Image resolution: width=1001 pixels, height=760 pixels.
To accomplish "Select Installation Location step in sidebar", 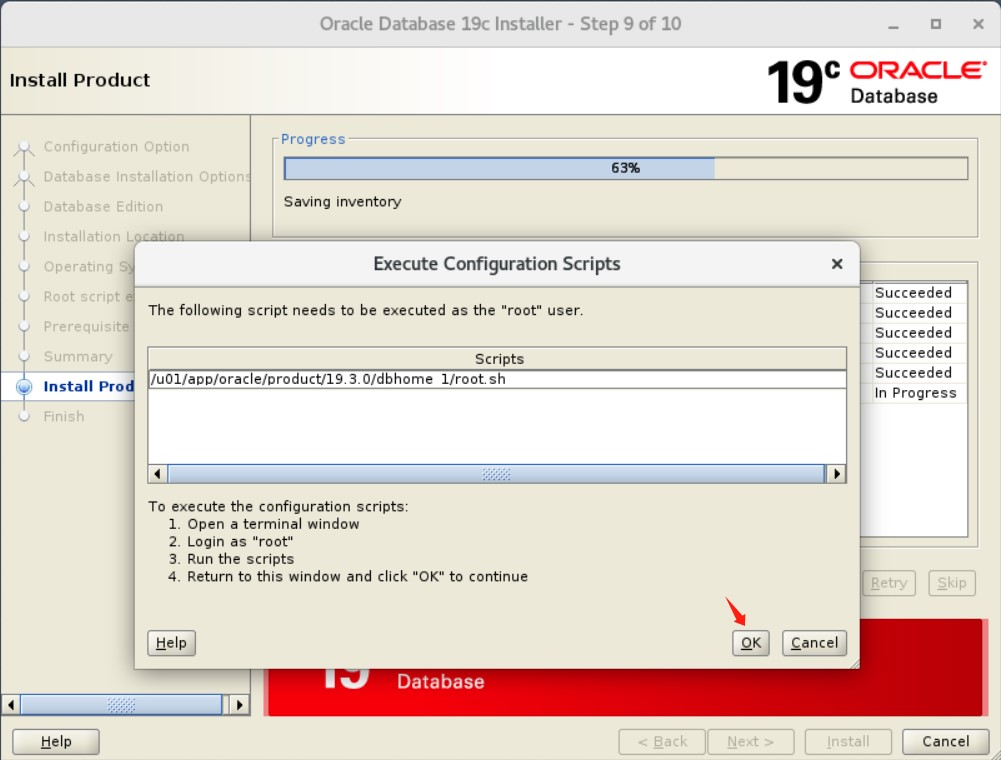I will [114, 237].
